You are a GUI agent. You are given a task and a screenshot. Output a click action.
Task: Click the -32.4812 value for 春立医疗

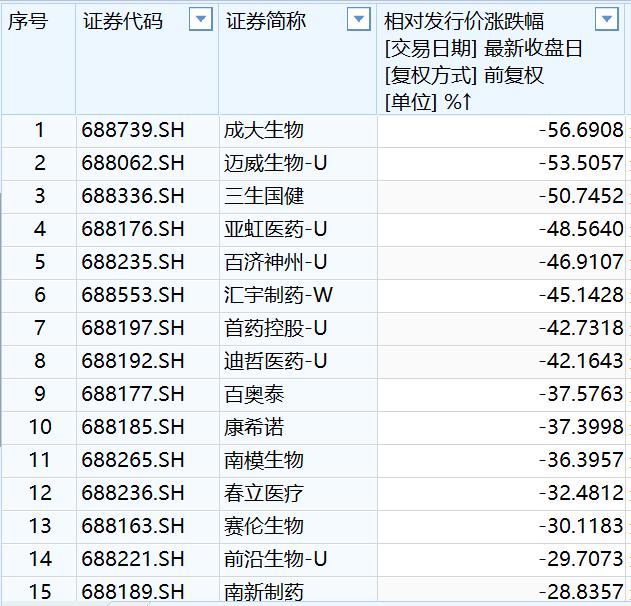click(x=580, y=493)
